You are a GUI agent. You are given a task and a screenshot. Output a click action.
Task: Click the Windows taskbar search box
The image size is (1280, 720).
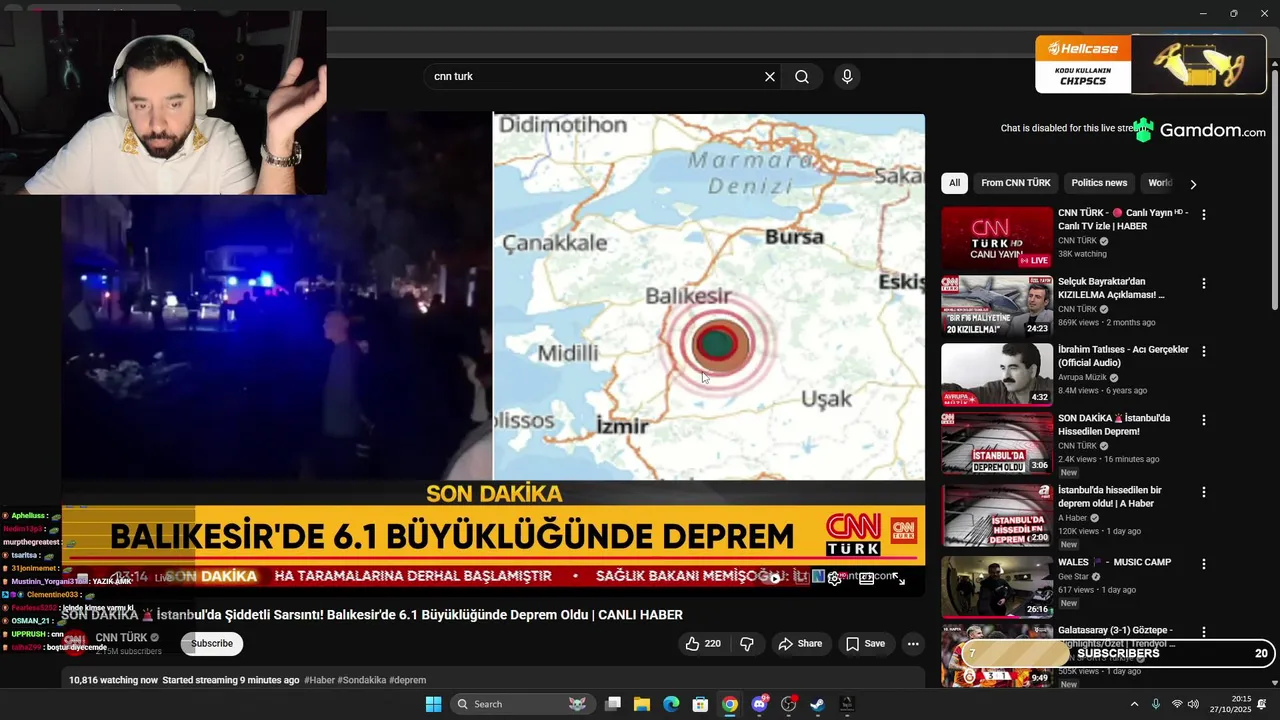point(522,704)
